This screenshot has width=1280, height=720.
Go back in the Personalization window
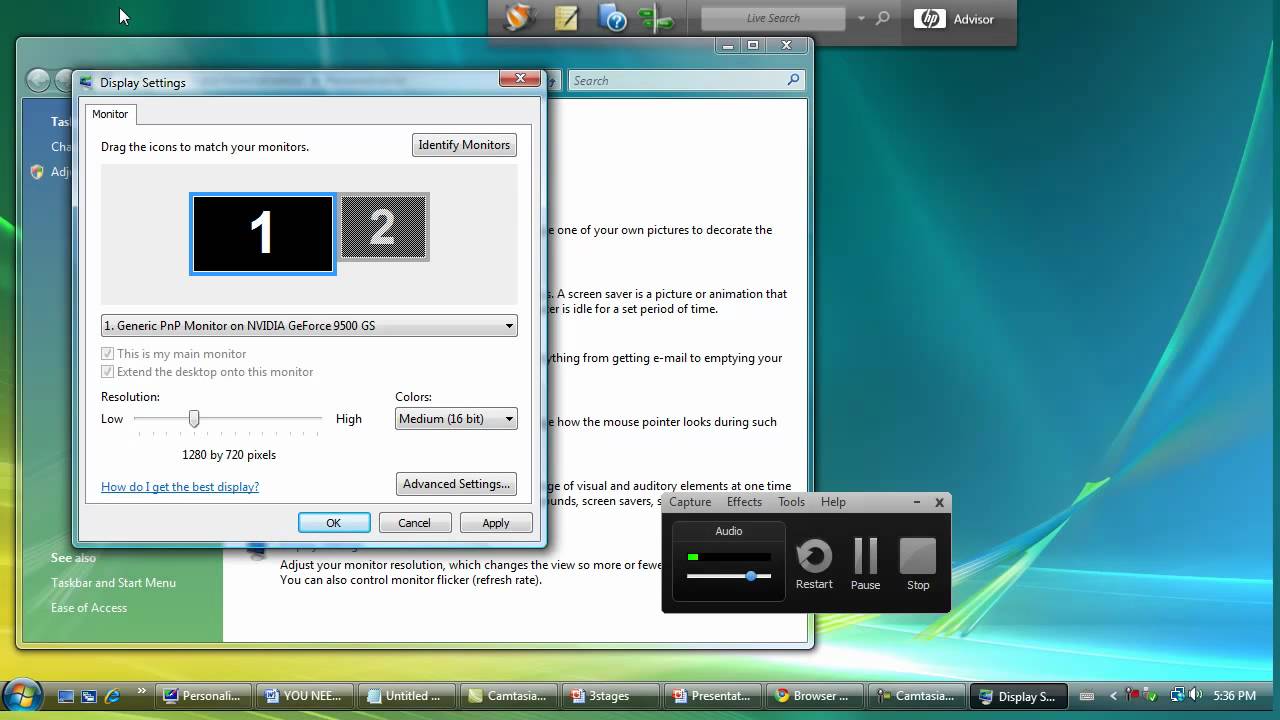click(x=38, y=81)
